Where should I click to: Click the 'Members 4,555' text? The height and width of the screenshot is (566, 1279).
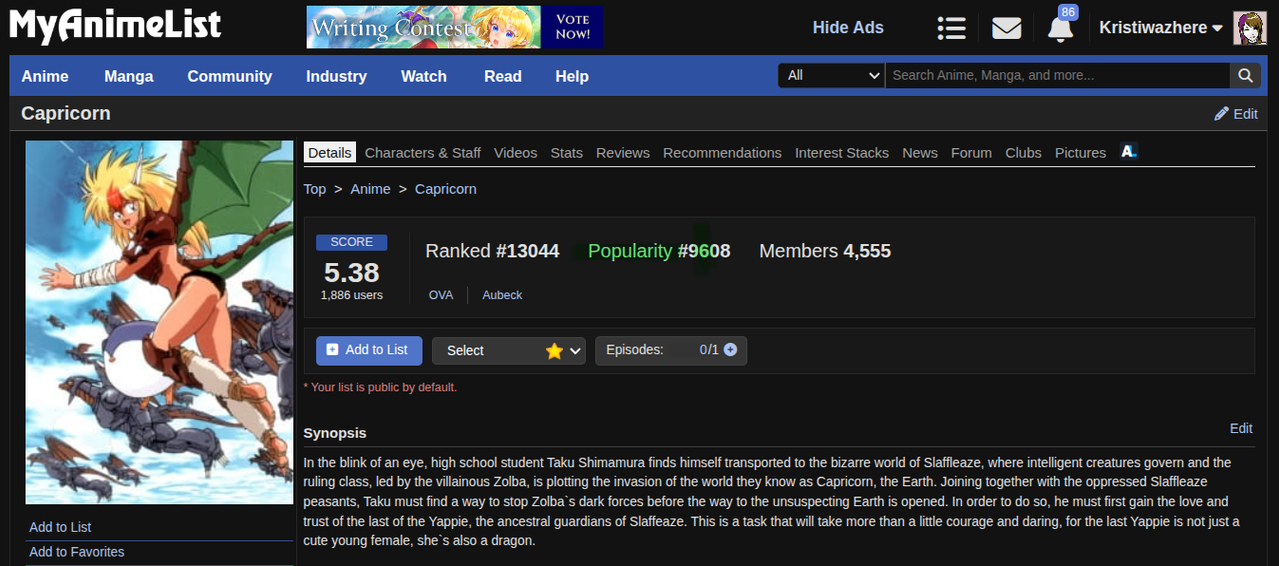(825, 251)
